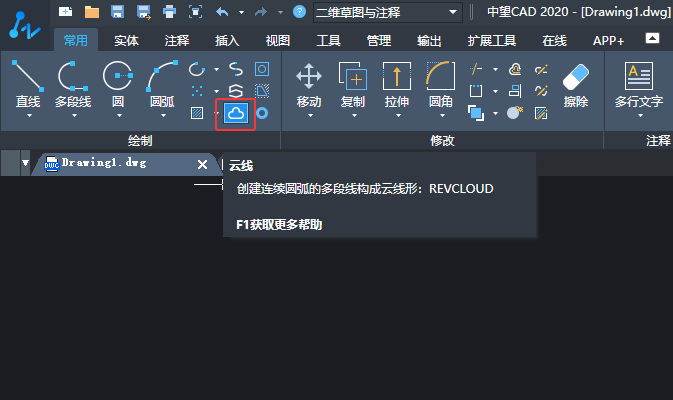Redo the undone action
Viewport: 673px width, 400px height.
click(x=261, y=12)
